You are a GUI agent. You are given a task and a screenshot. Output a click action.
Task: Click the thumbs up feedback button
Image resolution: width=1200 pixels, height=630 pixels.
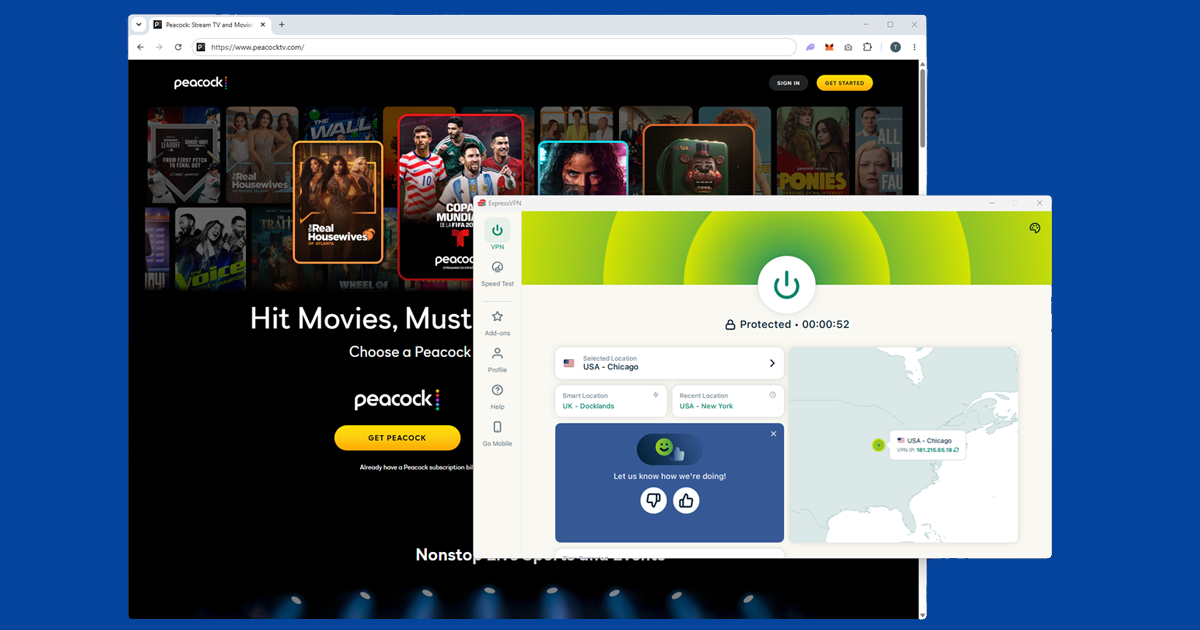point(686,500)
